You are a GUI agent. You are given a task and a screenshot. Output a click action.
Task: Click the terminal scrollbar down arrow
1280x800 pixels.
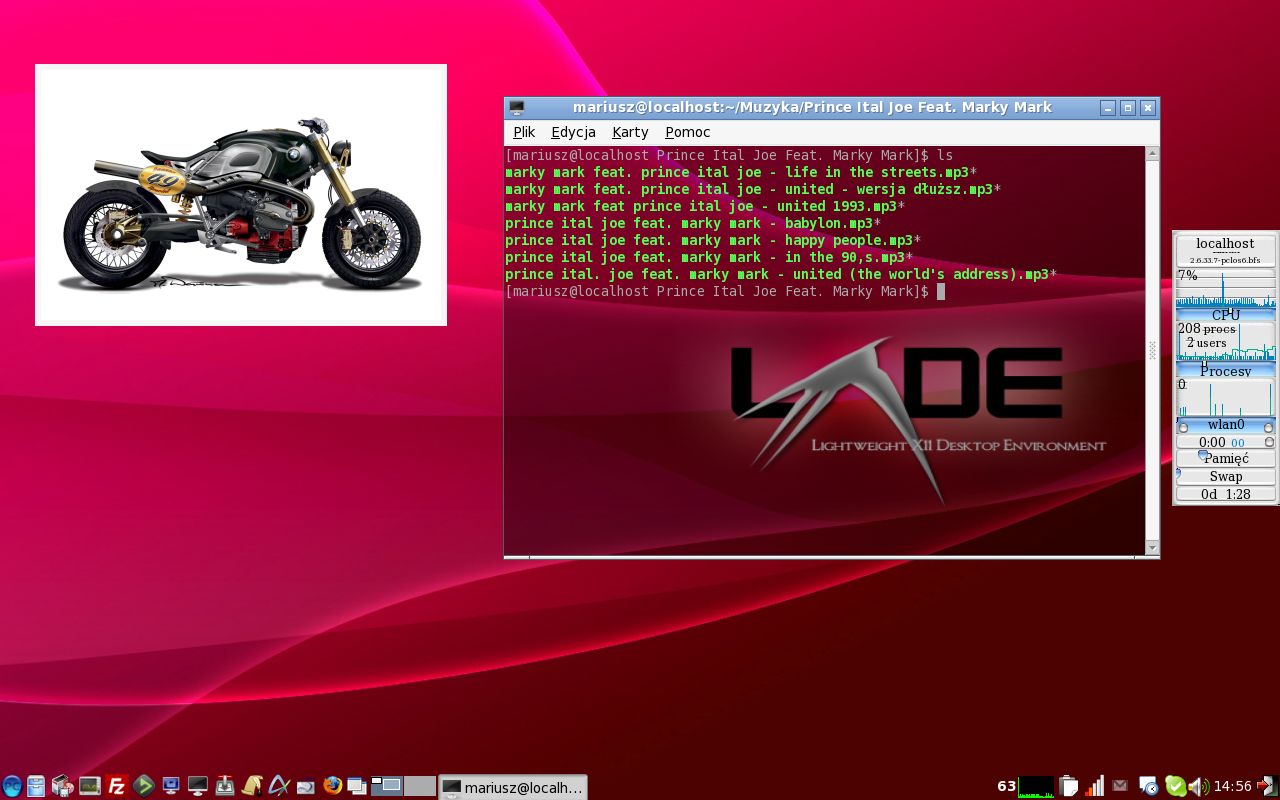pyautogui.click(x=1152, y=547)
